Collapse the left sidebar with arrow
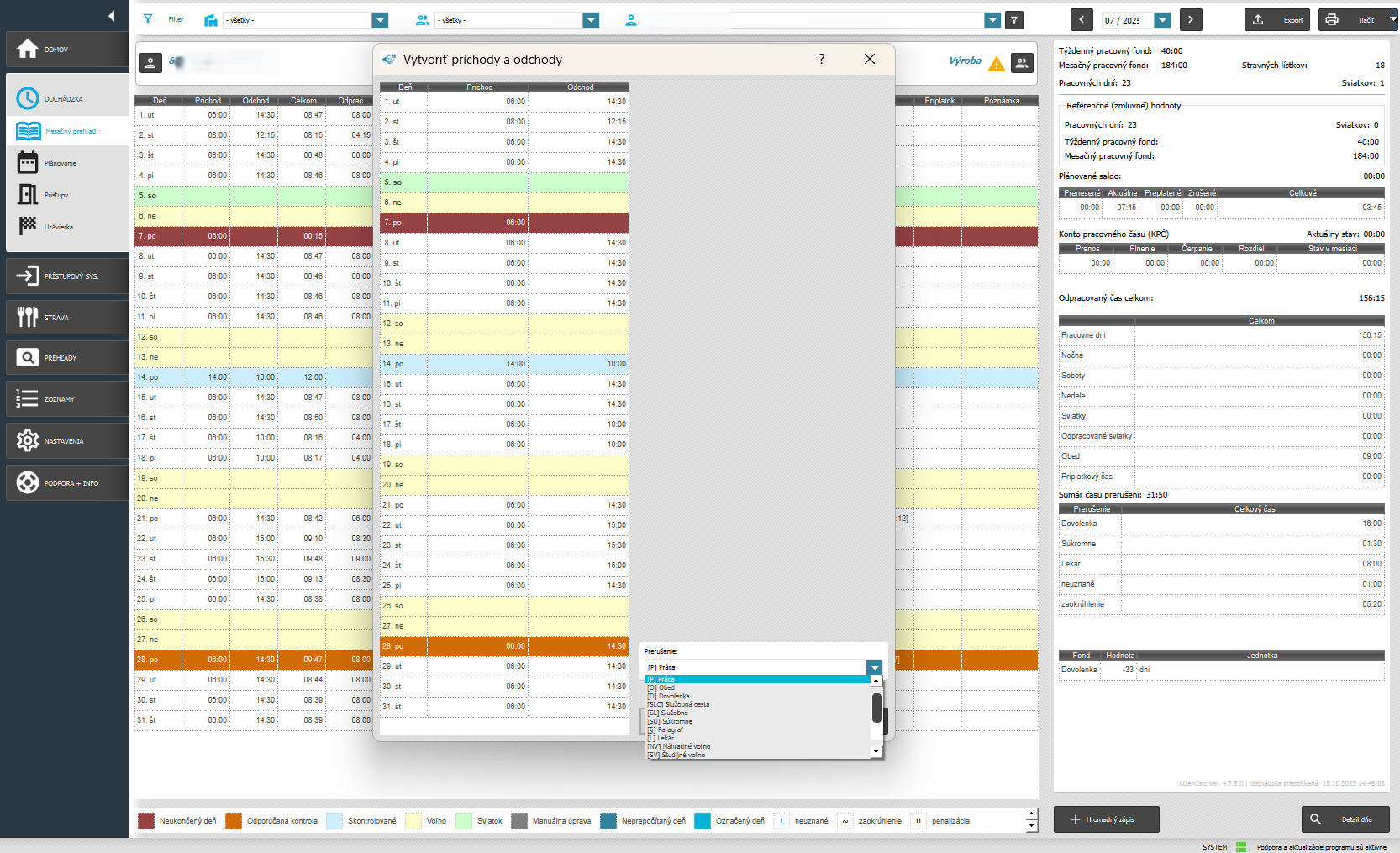1400x853 pixels. (x=111, y=16)
